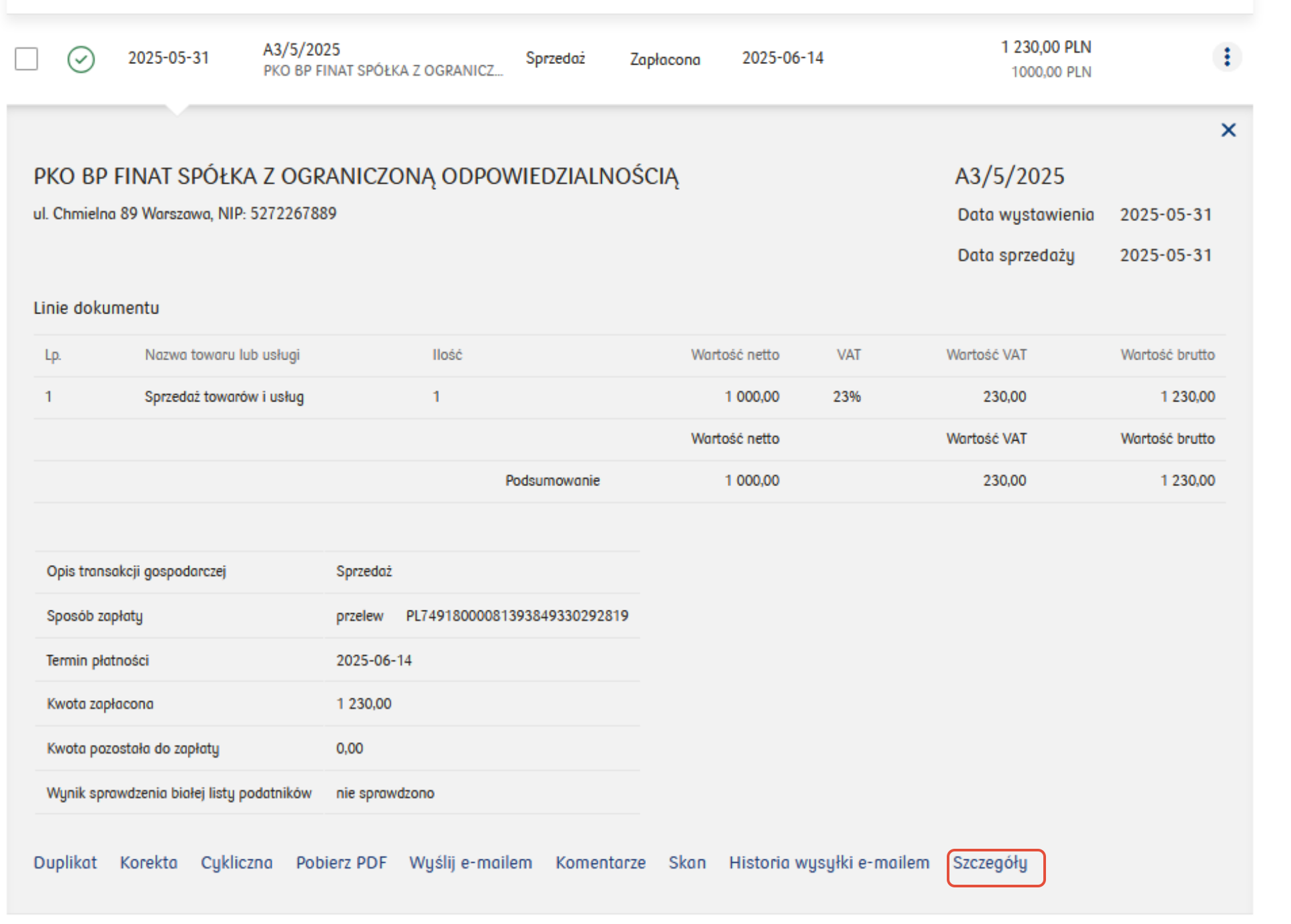1291x924 pixels.
Task: Click the 1 230,00 PLN amount in row
Action: (1045, 47)
